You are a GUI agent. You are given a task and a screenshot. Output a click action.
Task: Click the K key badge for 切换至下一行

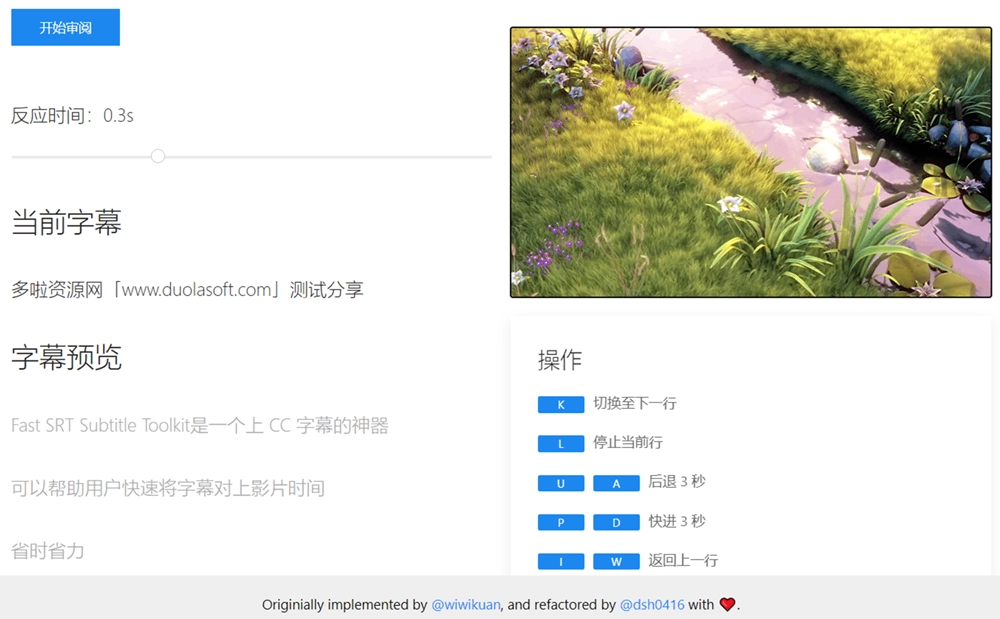pyautogui.click(x=561, y=405)
